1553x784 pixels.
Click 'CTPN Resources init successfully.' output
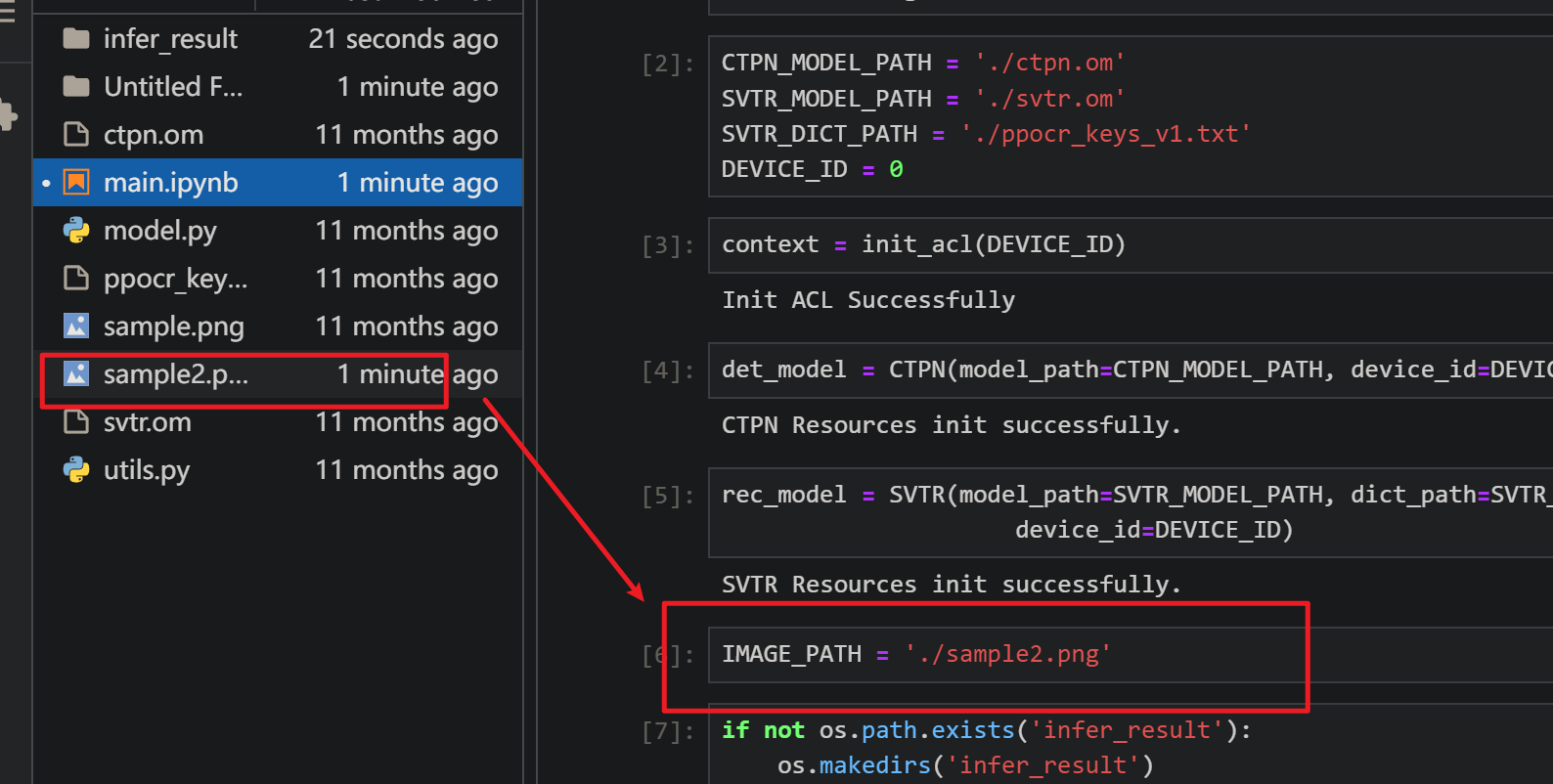click(x=952, y=425)
